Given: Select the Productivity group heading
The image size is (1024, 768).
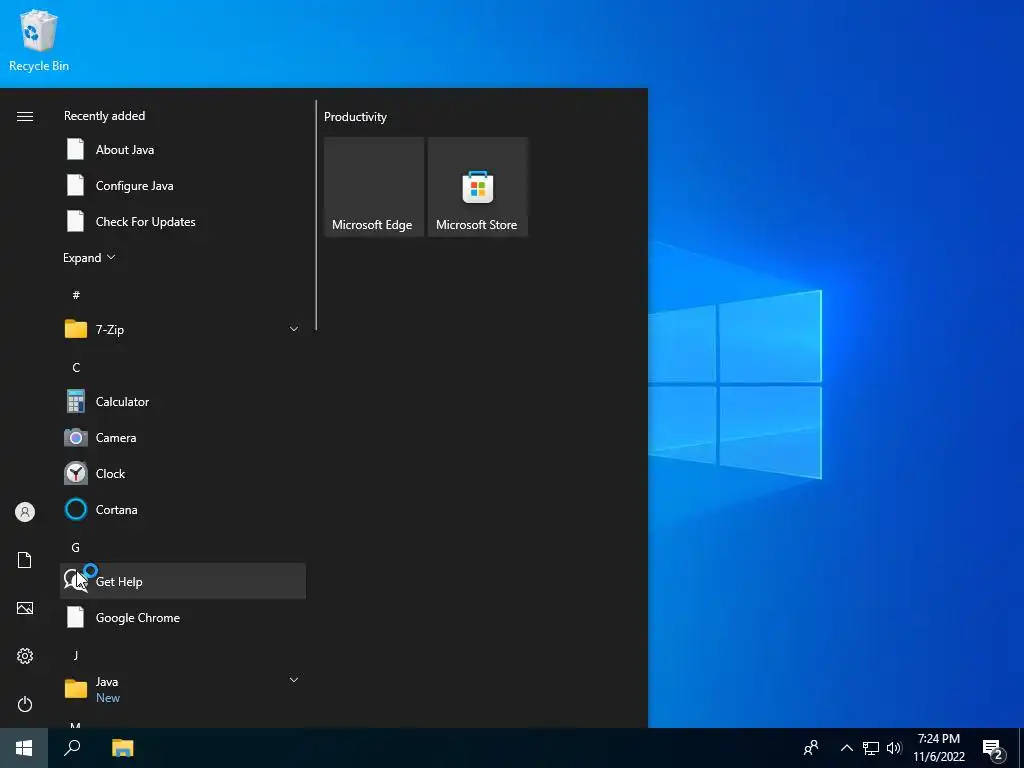Looking at the screenshot, I should coord(355,117).
